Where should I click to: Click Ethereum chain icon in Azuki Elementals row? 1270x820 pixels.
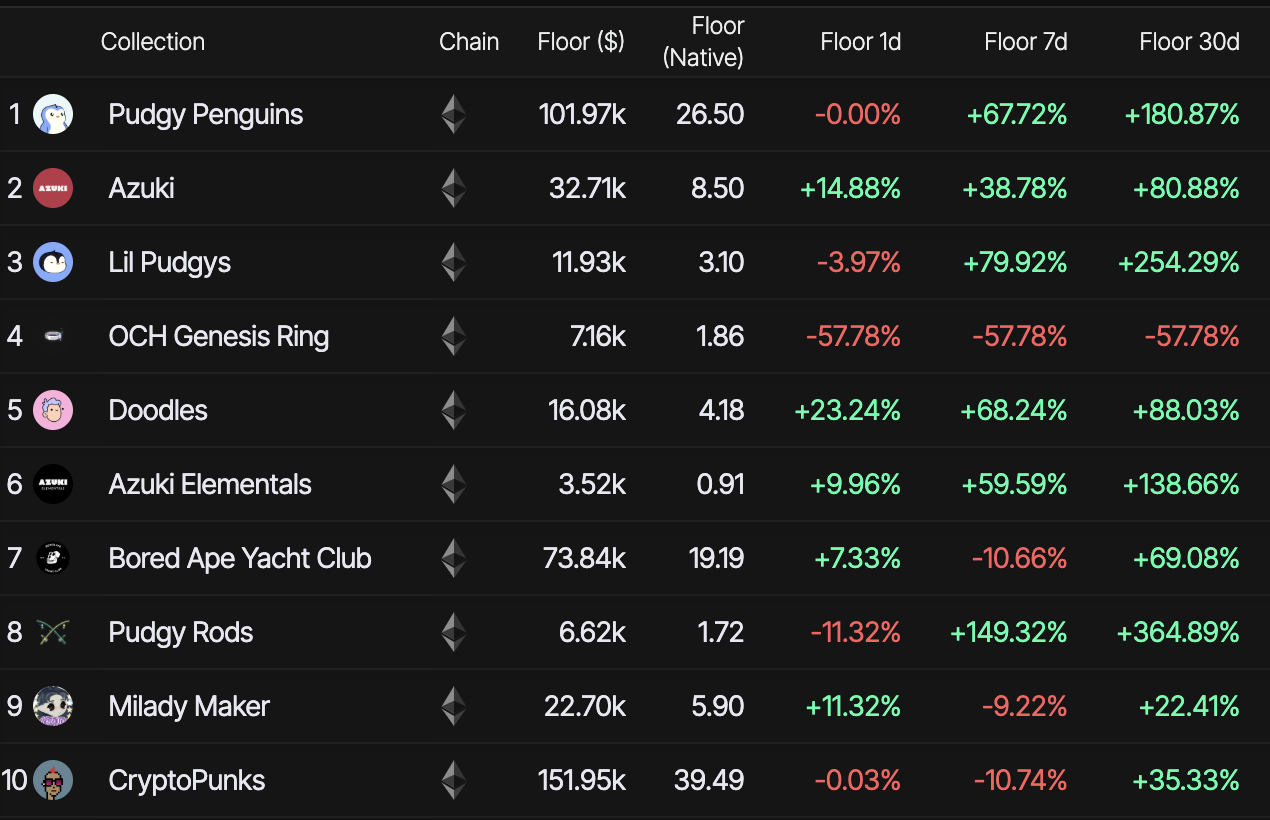click(454, 484)
